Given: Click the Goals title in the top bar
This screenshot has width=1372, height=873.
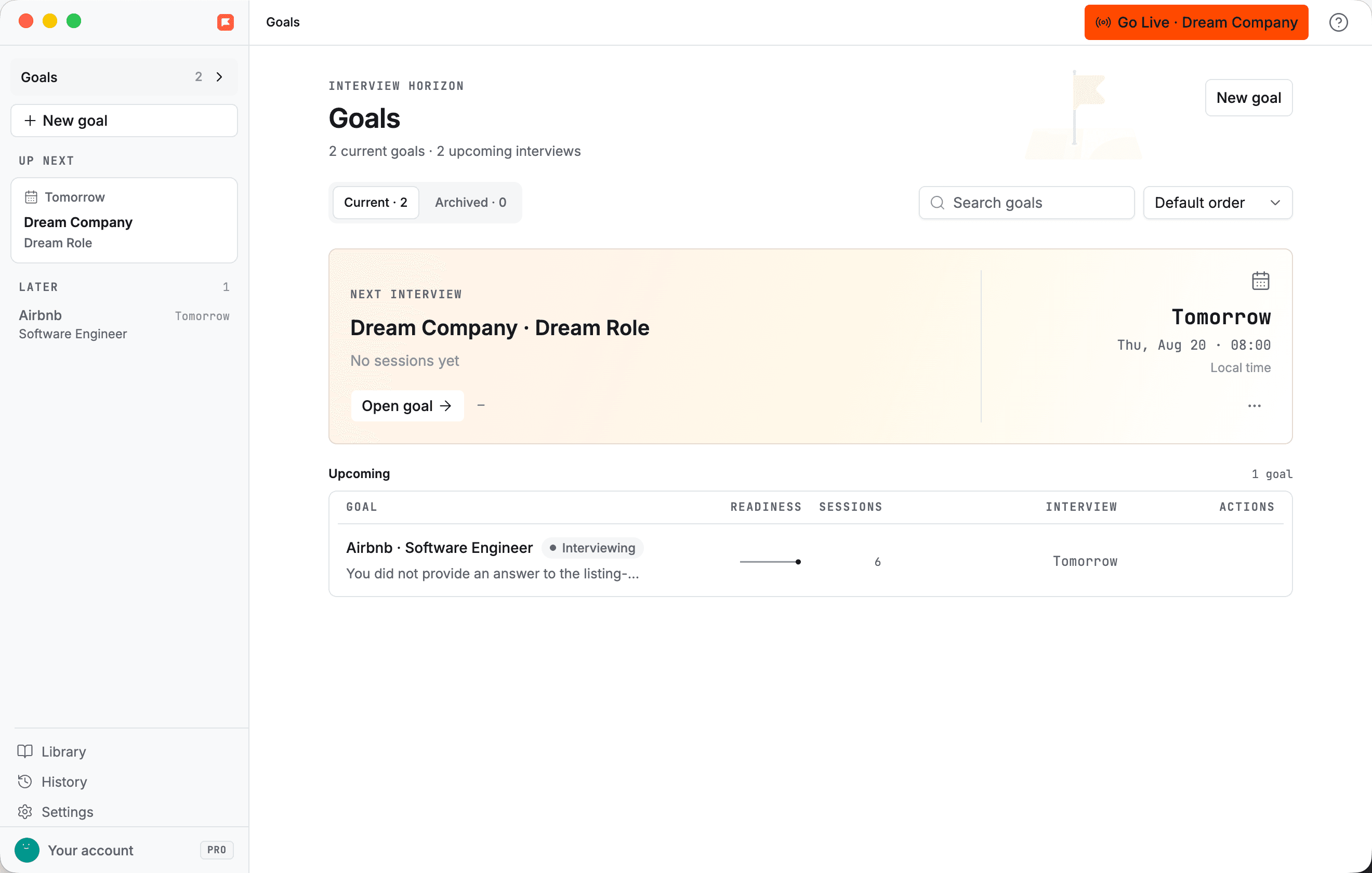Looking at the screenshot, I should pyautogui.click(x=283, y=22).
